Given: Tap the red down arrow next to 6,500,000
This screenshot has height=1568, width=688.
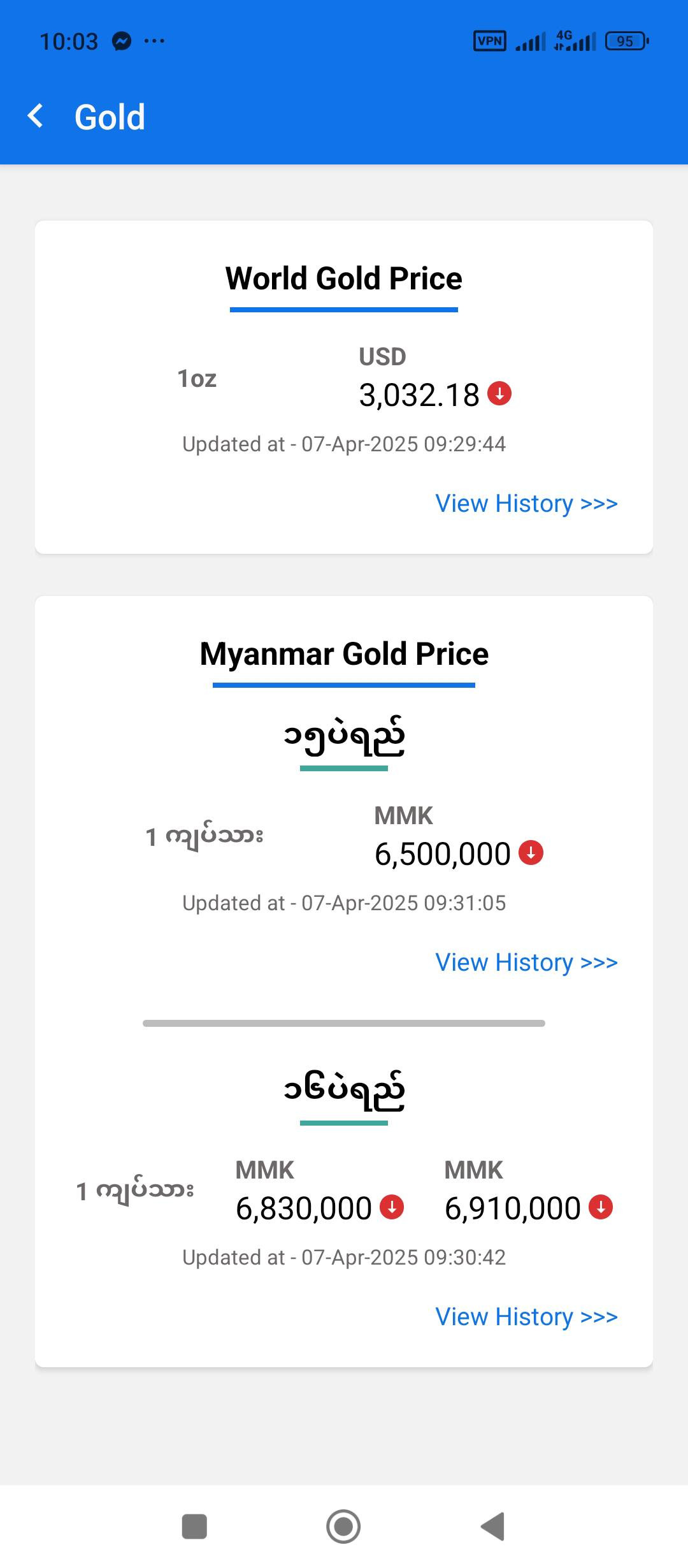Looking at the screenshot, I should [531, 852].
